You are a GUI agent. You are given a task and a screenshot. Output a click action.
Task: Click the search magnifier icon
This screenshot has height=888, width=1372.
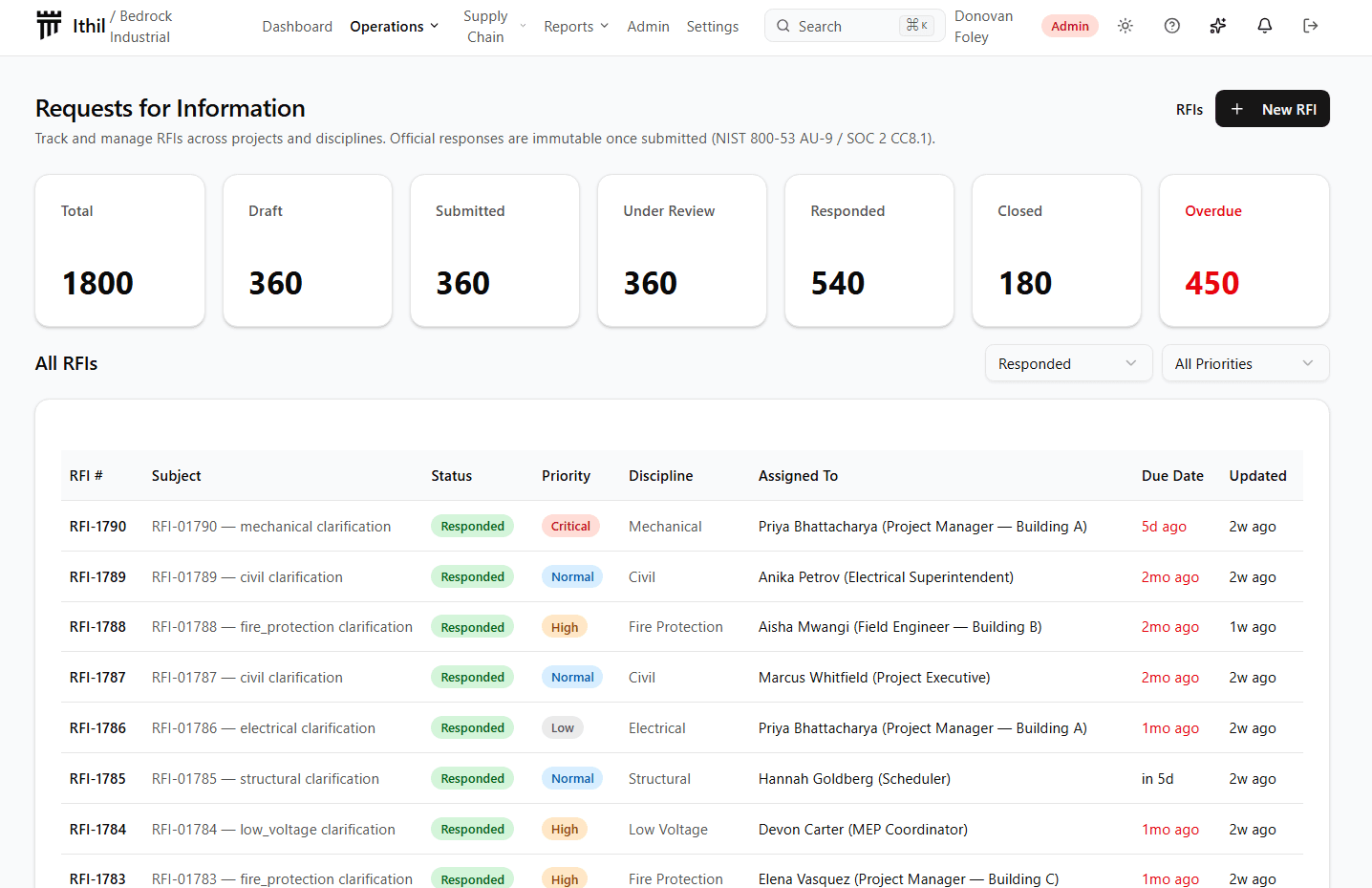click(x=783, y=26)
